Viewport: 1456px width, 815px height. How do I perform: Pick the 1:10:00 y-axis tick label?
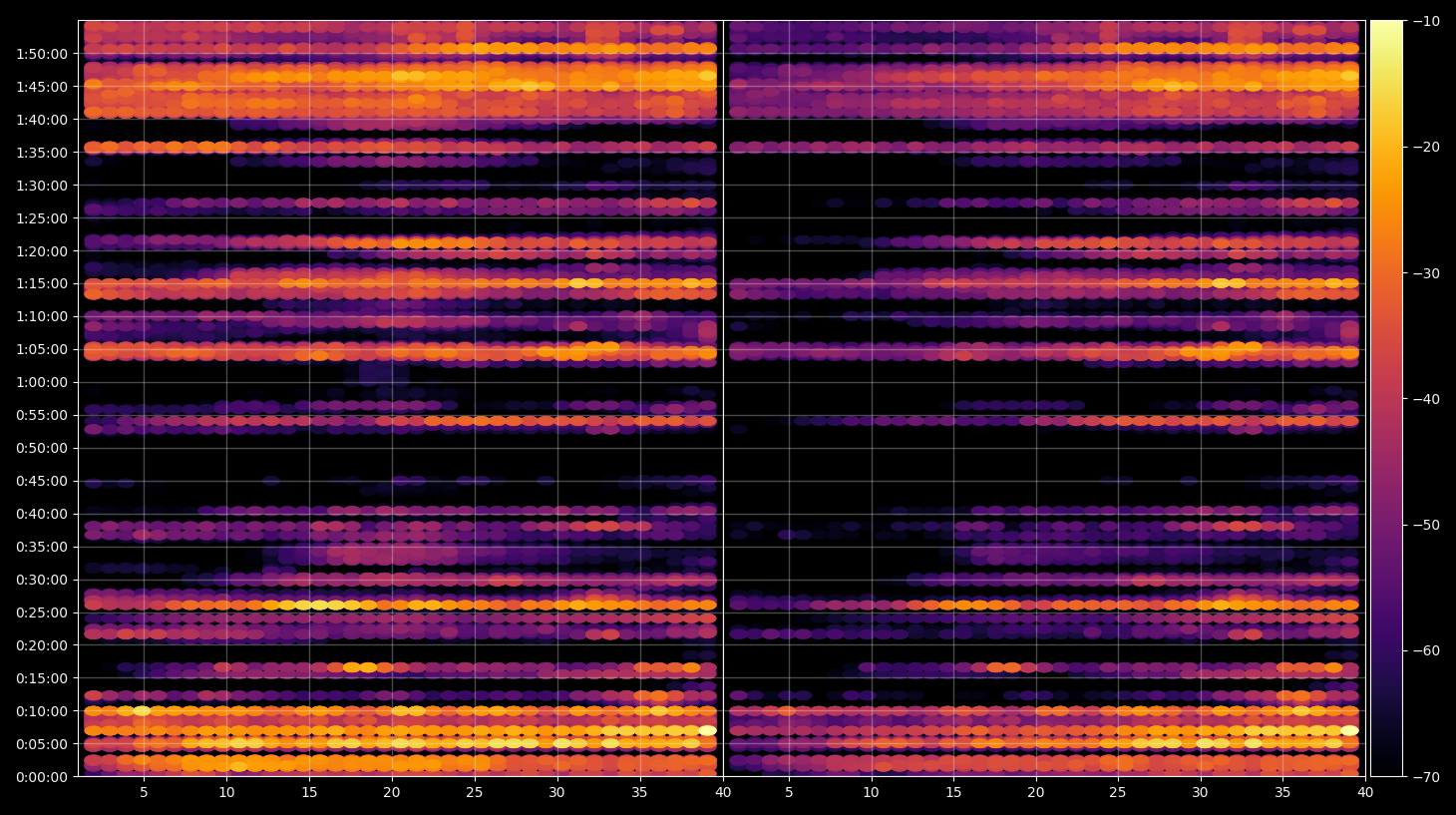point(42,316)
